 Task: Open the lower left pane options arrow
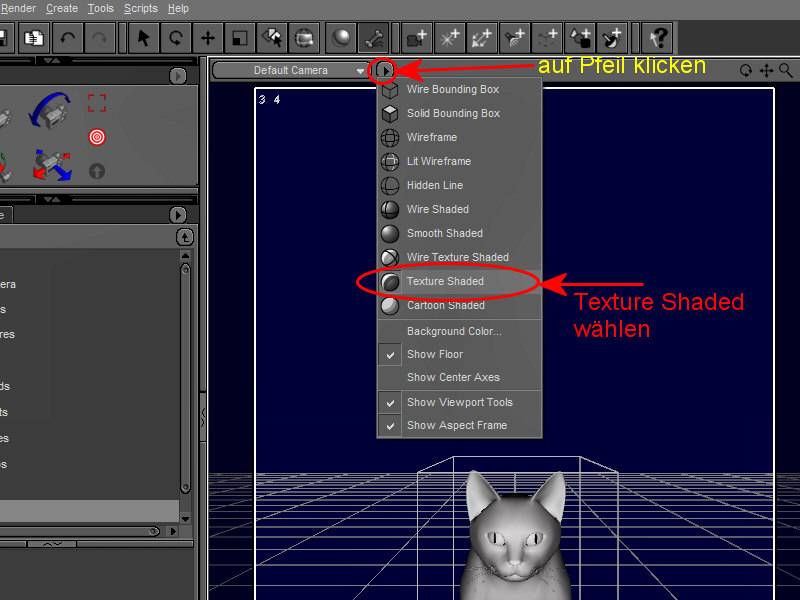pos(178,215)
